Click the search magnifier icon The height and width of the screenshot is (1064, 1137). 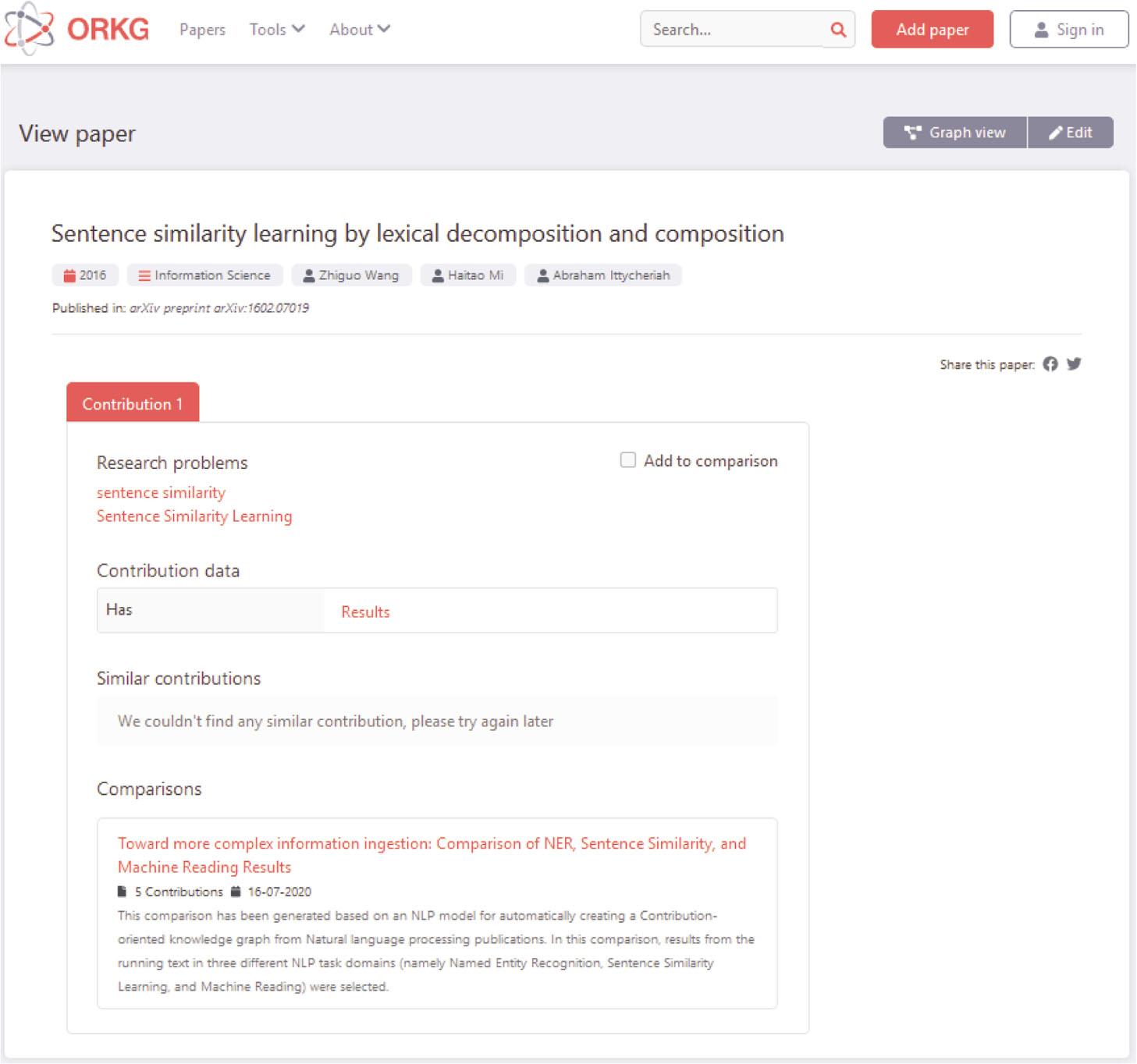(x=837, y=30)
